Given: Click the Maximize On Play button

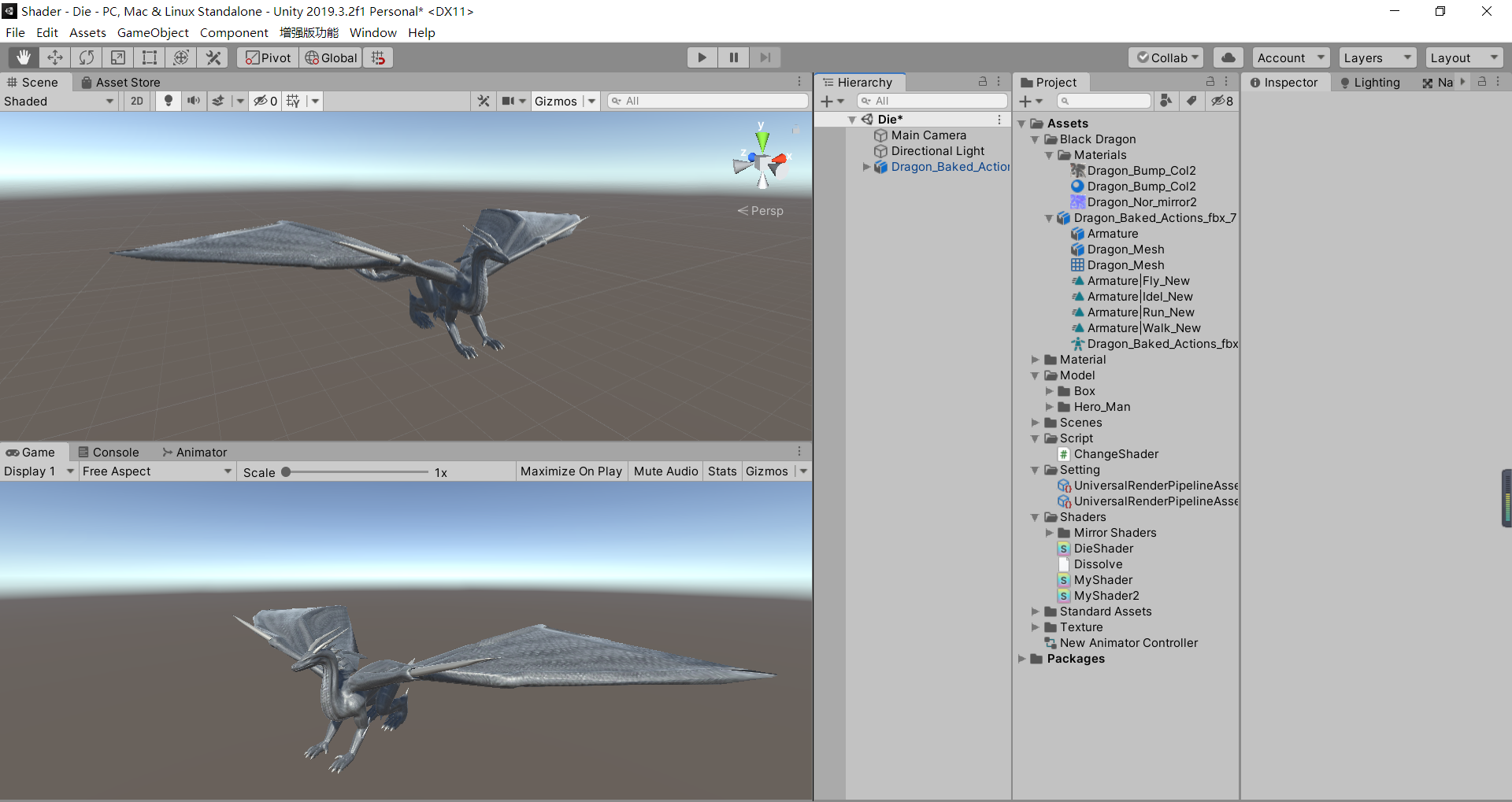Looking at the screenshot, I should pos(571,471).
